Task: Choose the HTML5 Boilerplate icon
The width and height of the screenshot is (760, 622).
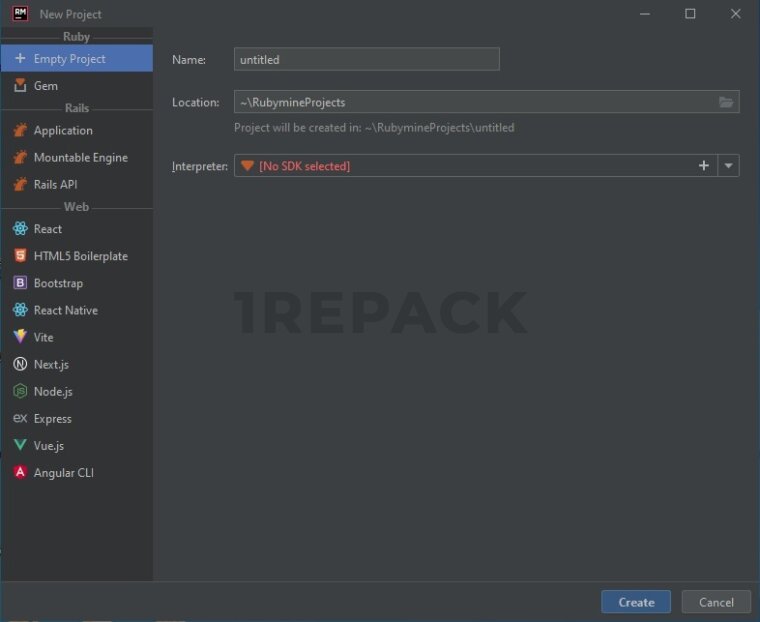Action: pyautogui.click(x=20, y=256)
